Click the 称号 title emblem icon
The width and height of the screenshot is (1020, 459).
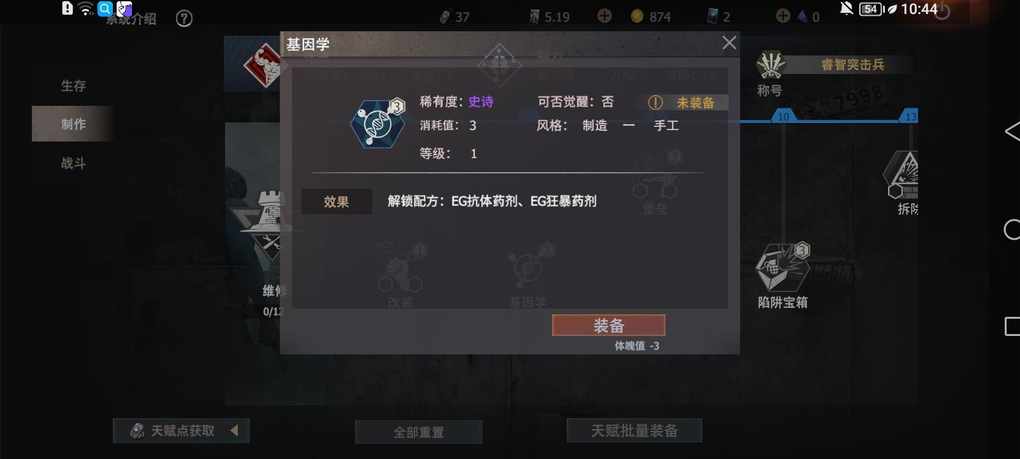[771, 65]
